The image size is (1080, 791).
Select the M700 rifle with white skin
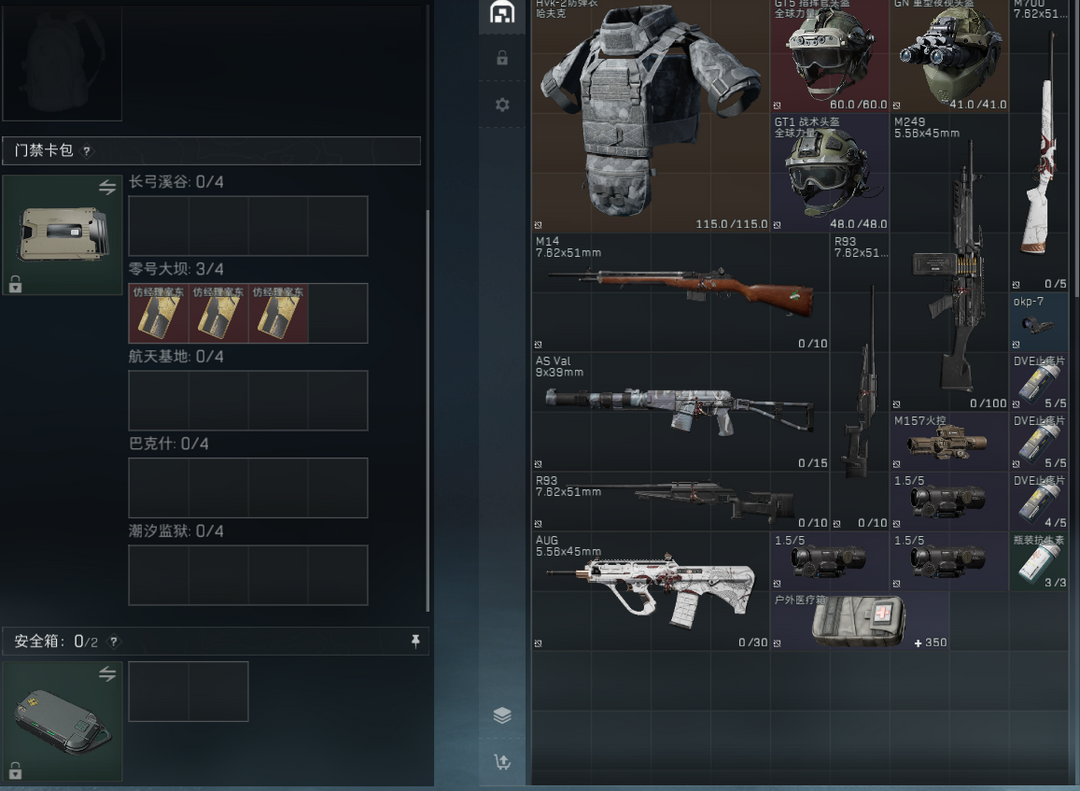point(1039,145)
